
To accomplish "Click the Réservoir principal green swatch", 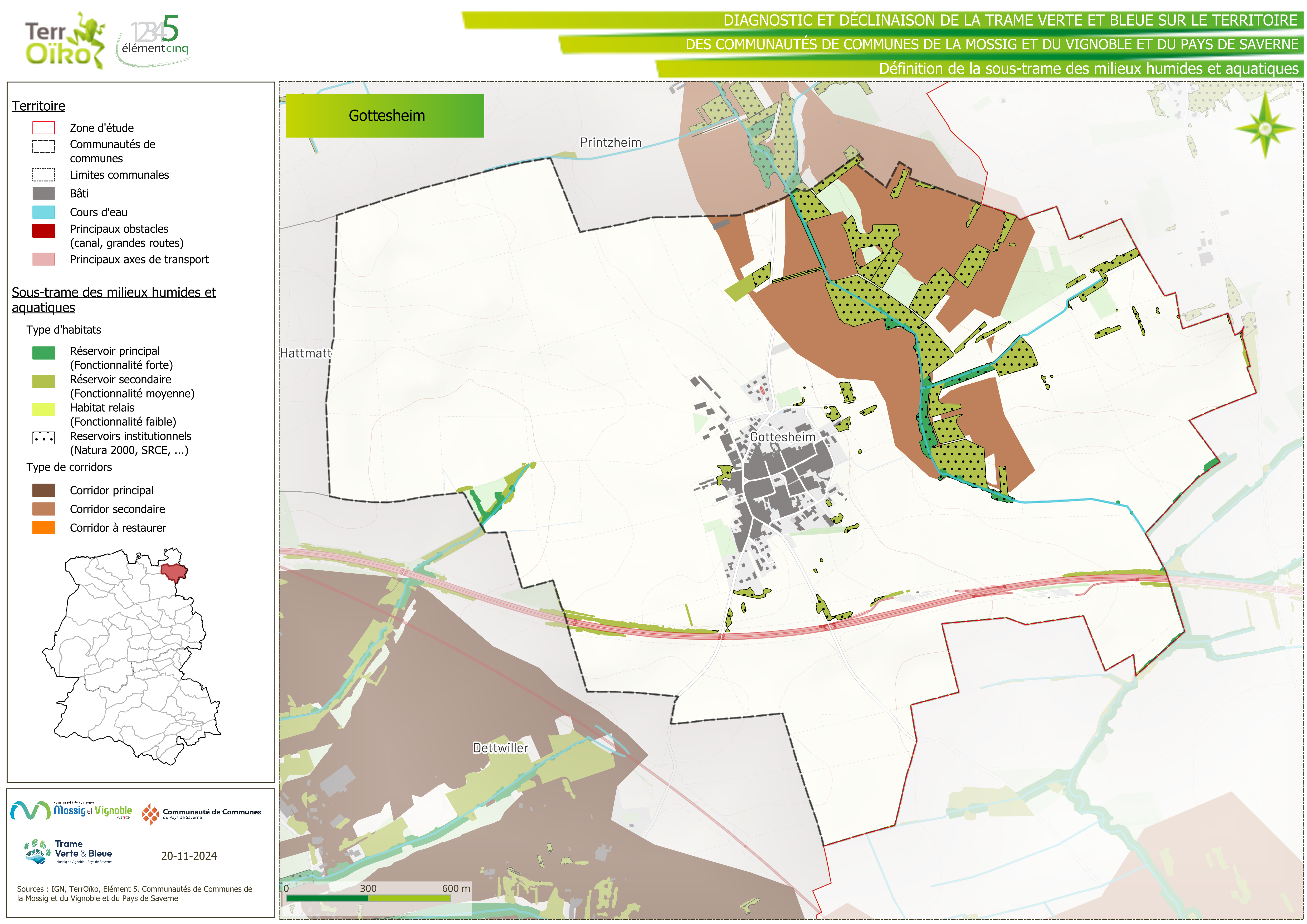I will pos(44,353).
